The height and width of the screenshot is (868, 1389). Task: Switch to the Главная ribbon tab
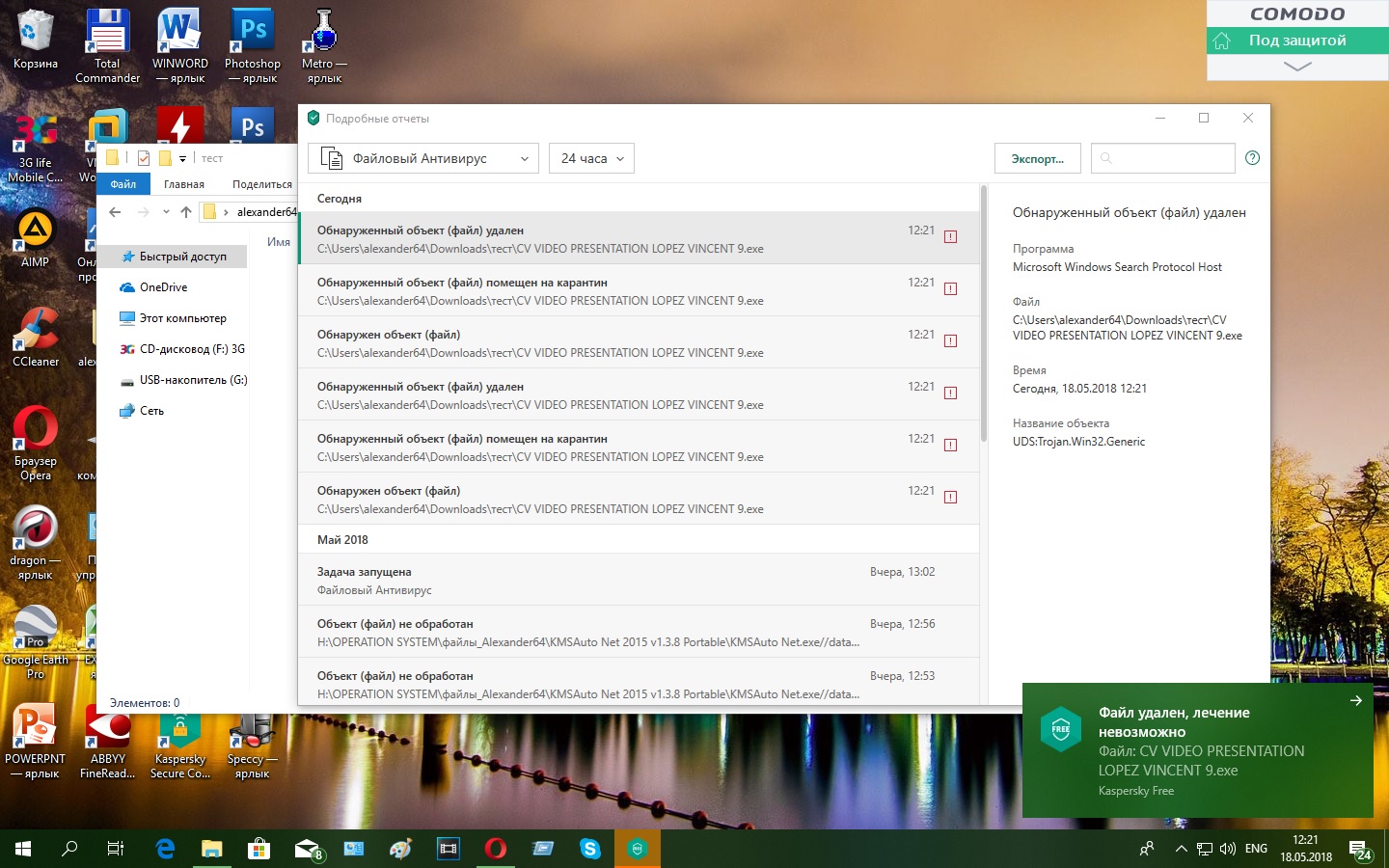pos(184,184)
